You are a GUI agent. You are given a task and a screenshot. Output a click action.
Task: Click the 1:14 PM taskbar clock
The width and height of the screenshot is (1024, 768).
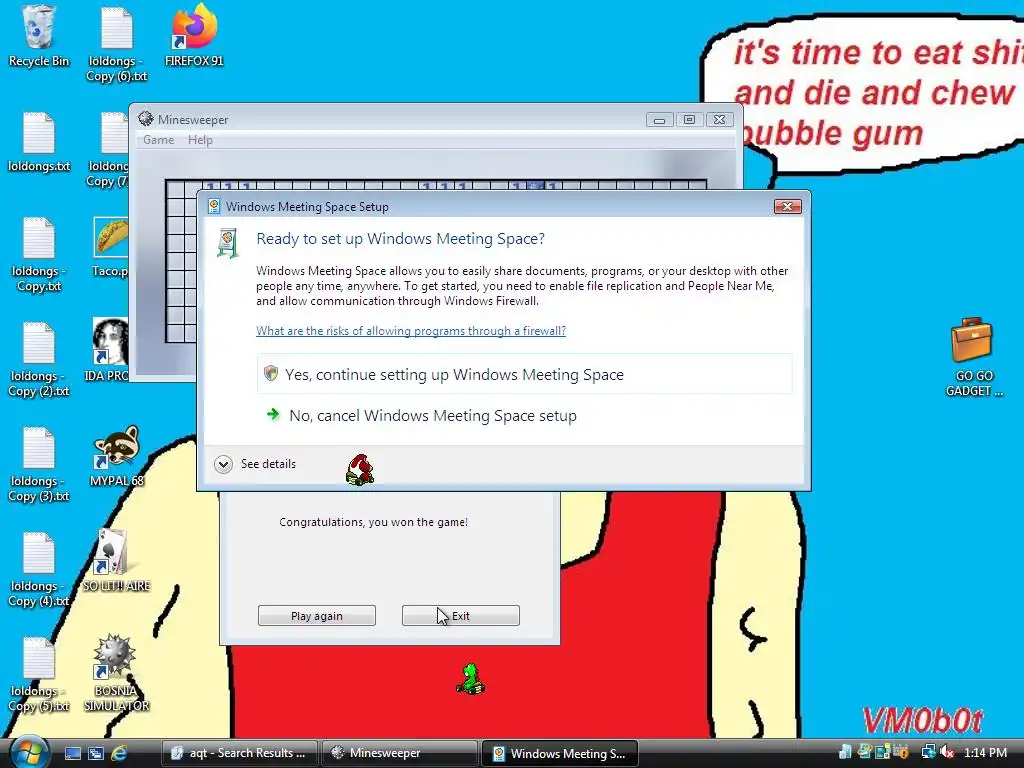(x=985, y=753)
